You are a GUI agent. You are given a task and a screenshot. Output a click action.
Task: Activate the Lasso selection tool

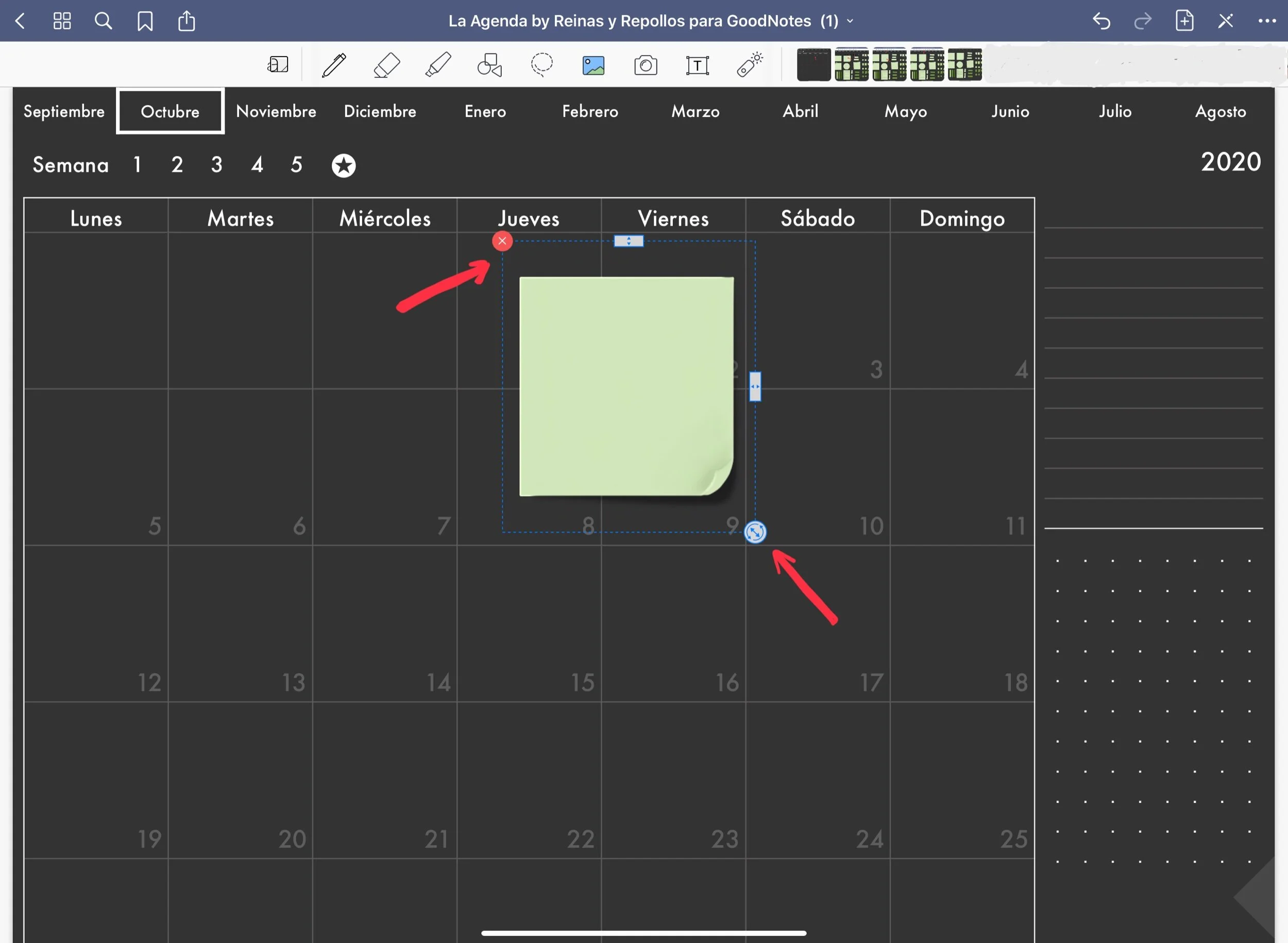click(x=541, y=65)
